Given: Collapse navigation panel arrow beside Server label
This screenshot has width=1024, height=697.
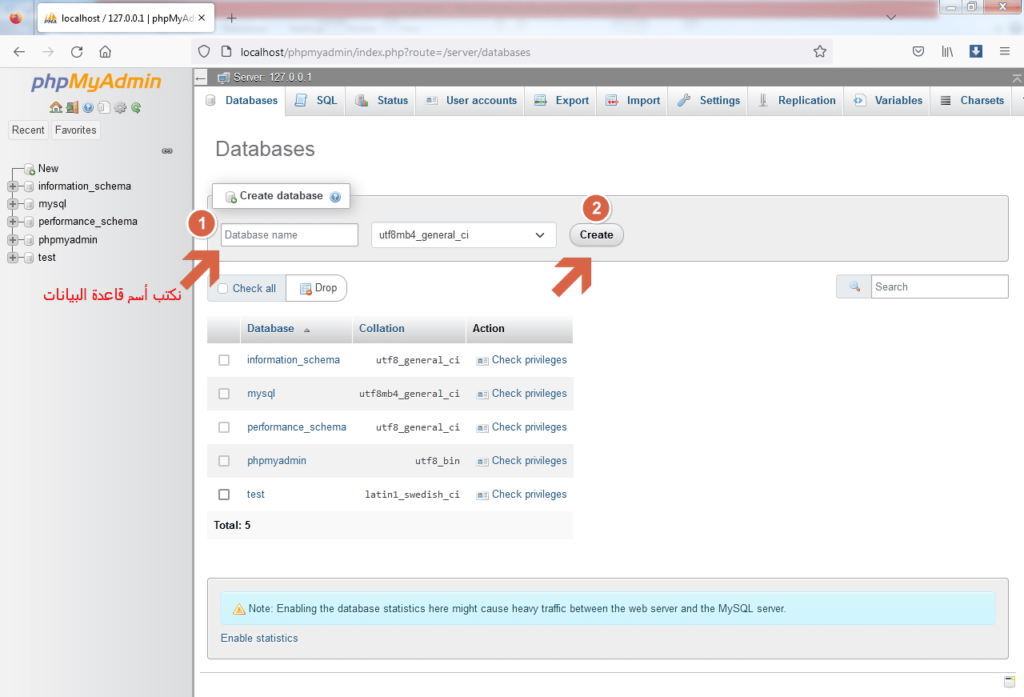Looking at the screenshot, I should point(200,78).
